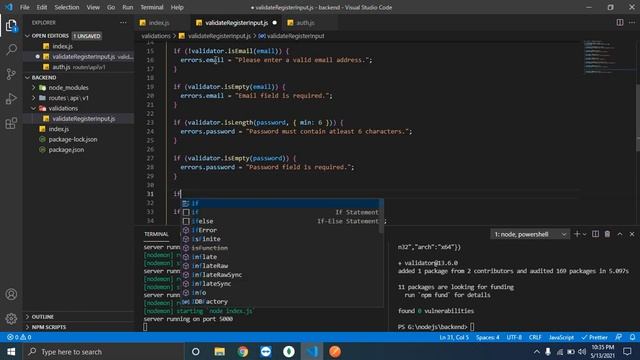Change the CRLF line ending

535,337
